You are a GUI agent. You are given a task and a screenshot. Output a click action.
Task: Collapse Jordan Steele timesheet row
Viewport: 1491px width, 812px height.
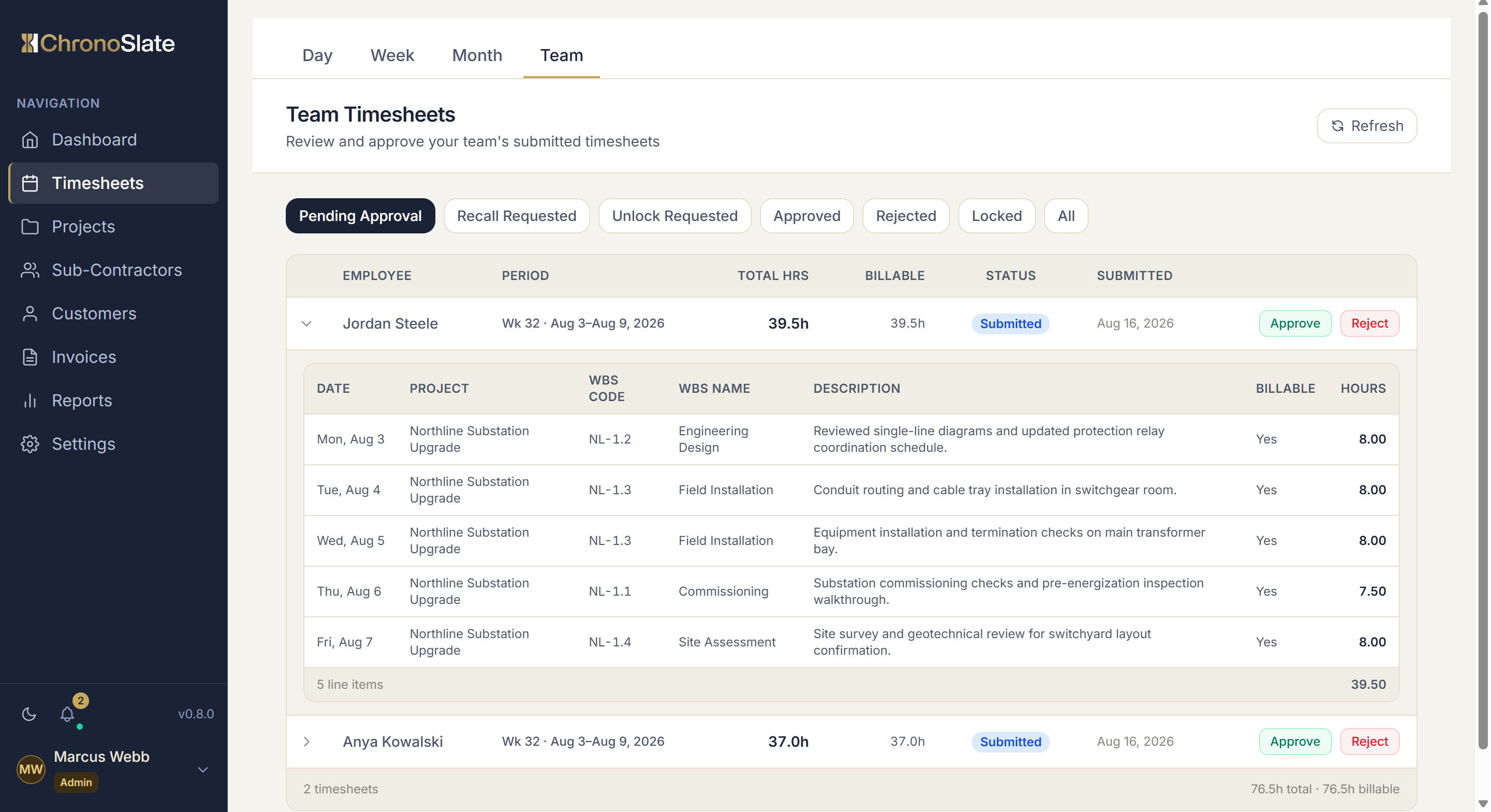pyautogui.click(x=307, y=323)
